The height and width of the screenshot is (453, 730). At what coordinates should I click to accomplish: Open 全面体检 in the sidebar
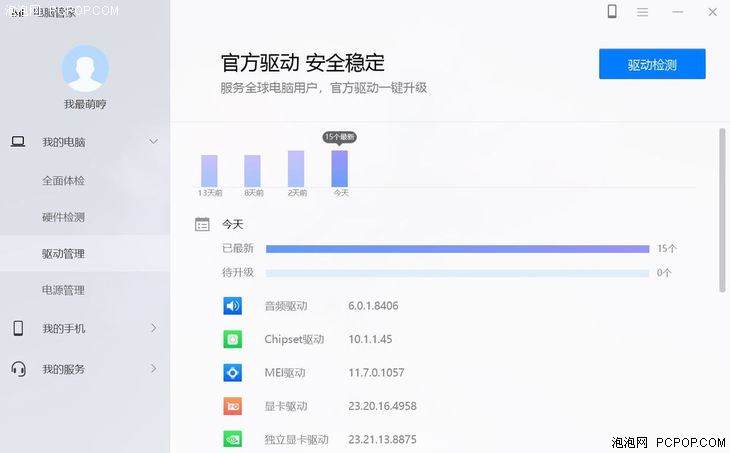coord(63,181)
